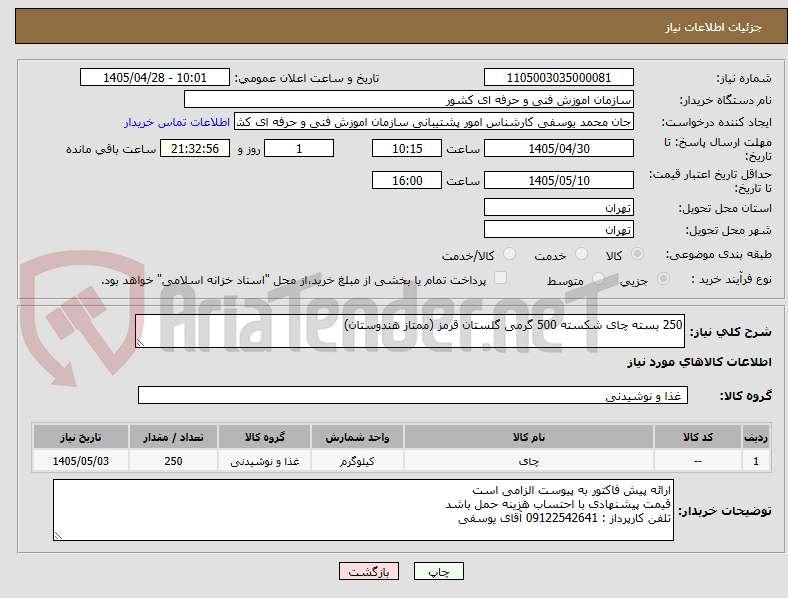788x598 pixels.
Task: Select the کالا/خدمت radio button
Action: tap(510, 254)
